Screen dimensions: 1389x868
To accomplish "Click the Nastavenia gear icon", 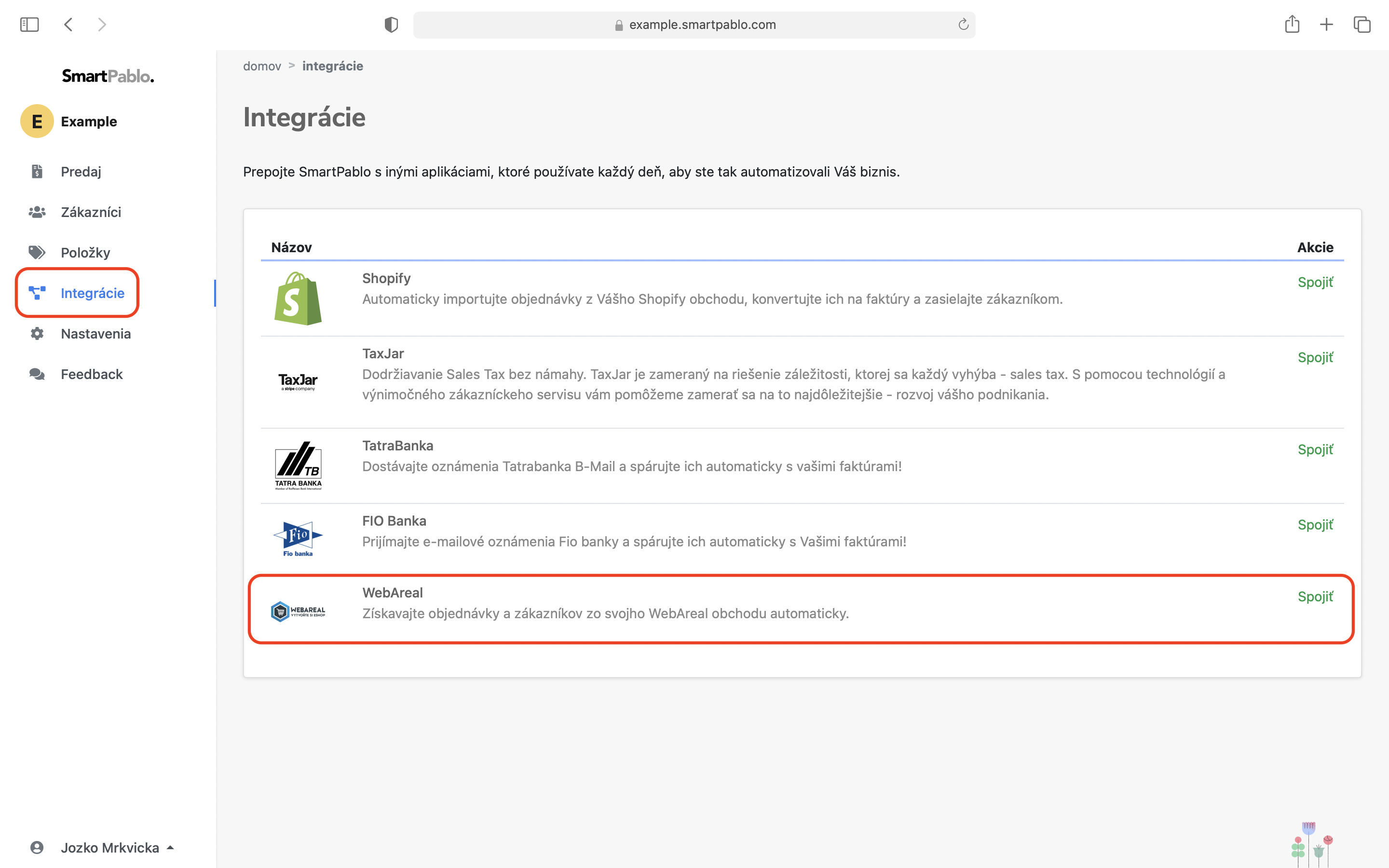I will [37, 334].
